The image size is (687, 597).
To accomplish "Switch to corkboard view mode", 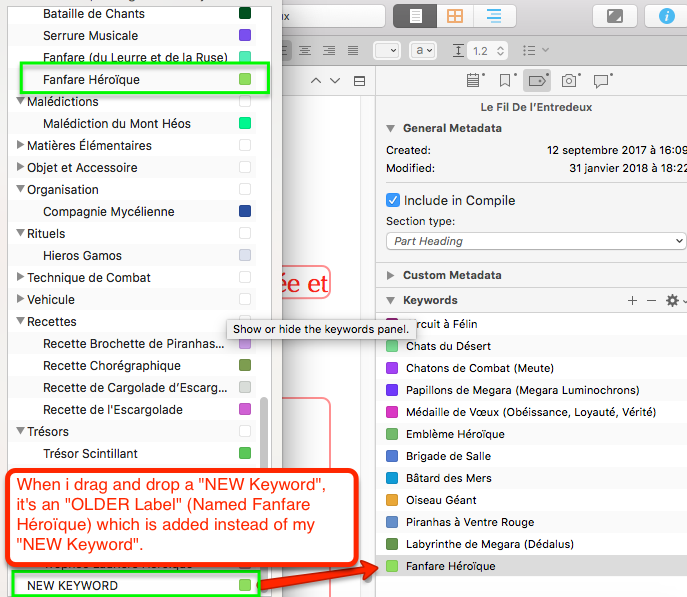I will pyautogui.click(x=455, y=16).
